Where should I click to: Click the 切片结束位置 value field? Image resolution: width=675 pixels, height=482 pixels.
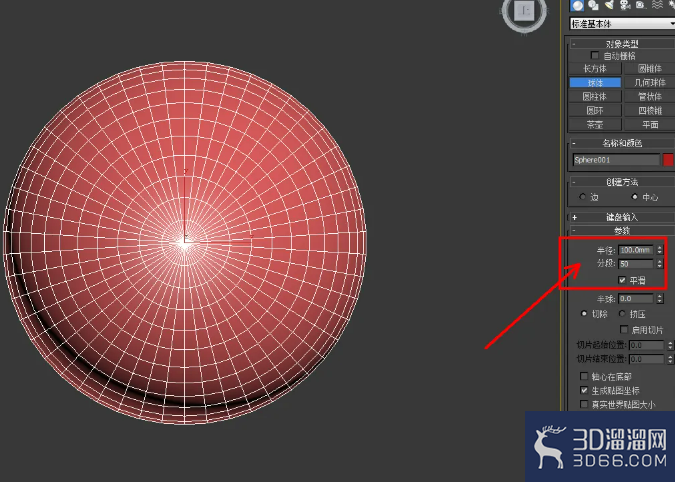pyautogui.click(x=647, y=359)
